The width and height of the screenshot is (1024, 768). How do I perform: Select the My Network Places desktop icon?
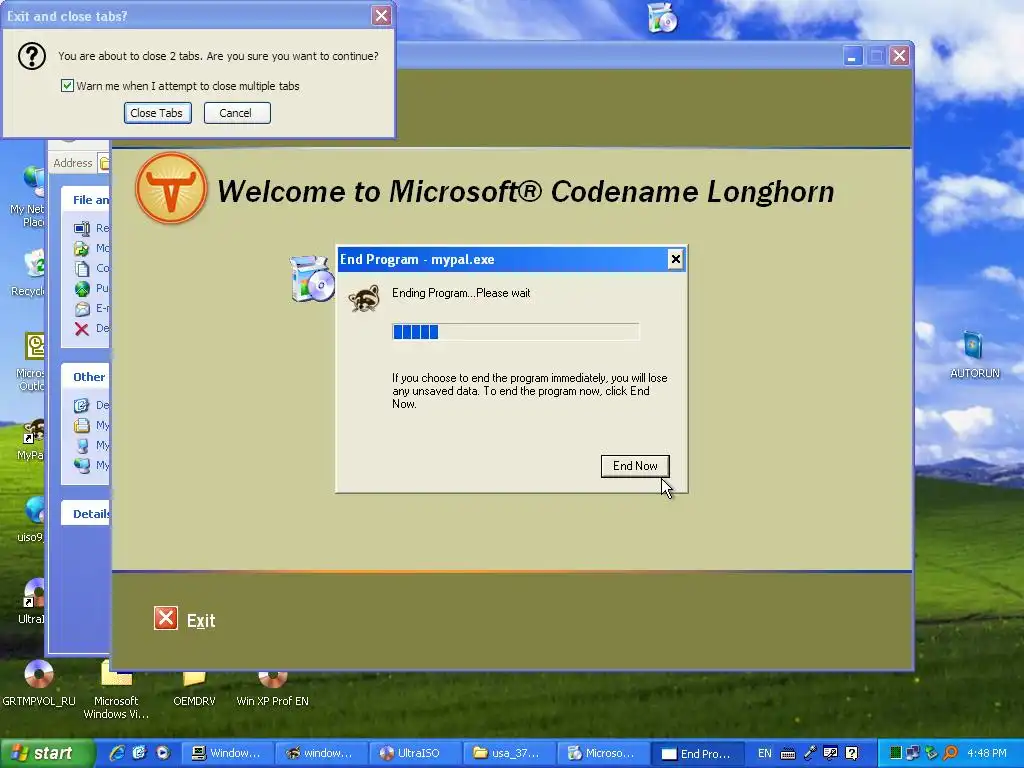(28, 196)
